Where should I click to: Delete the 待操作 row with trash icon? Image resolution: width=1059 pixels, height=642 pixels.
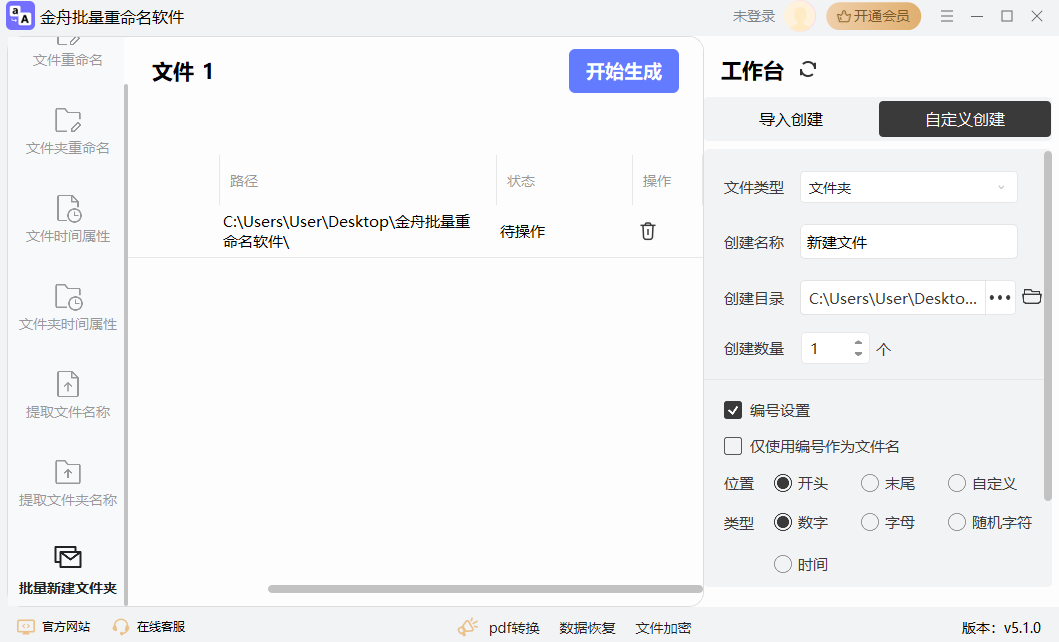648,231
